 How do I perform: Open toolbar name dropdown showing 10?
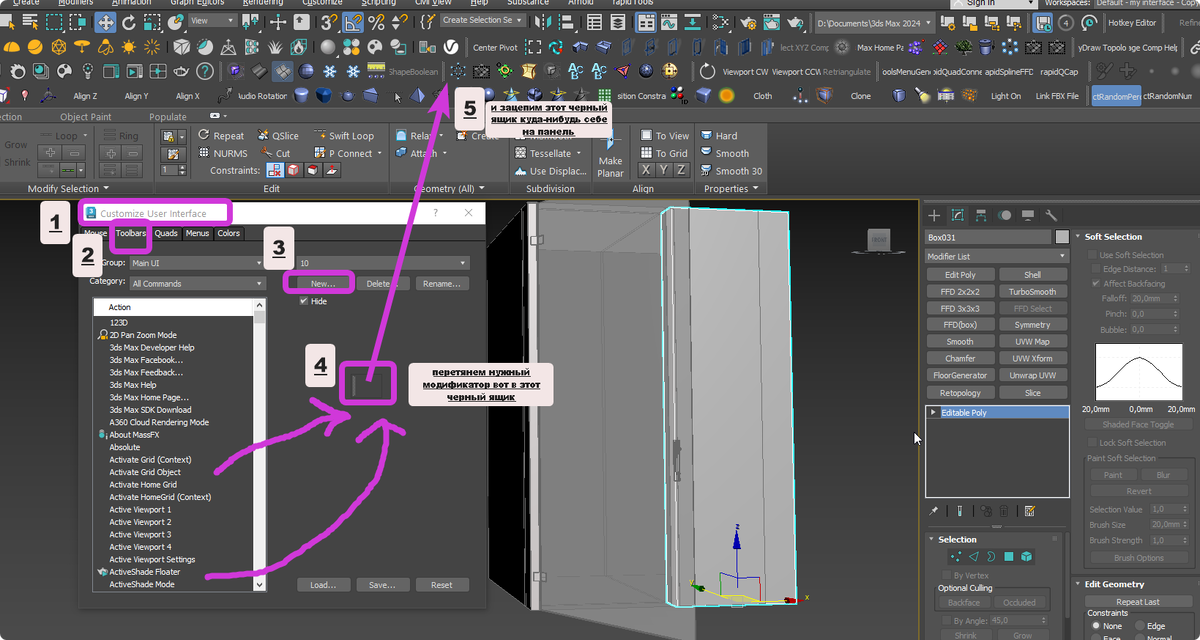point(382,263)
